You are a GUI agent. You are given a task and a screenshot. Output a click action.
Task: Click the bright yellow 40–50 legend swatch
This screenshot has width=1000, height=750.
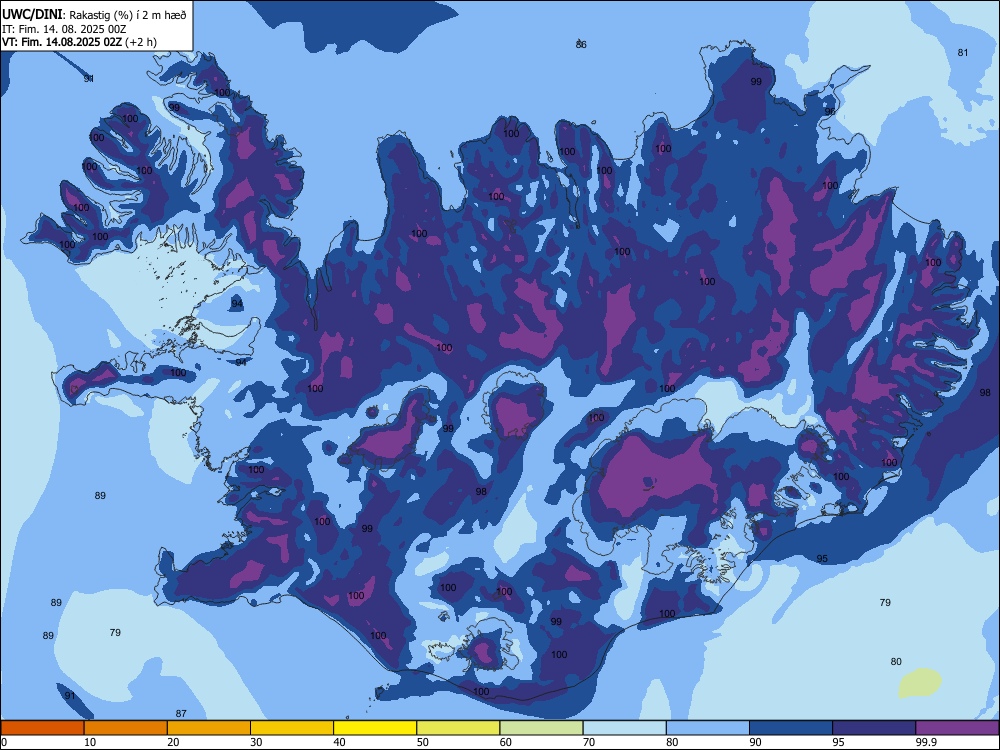coord(375,728)
